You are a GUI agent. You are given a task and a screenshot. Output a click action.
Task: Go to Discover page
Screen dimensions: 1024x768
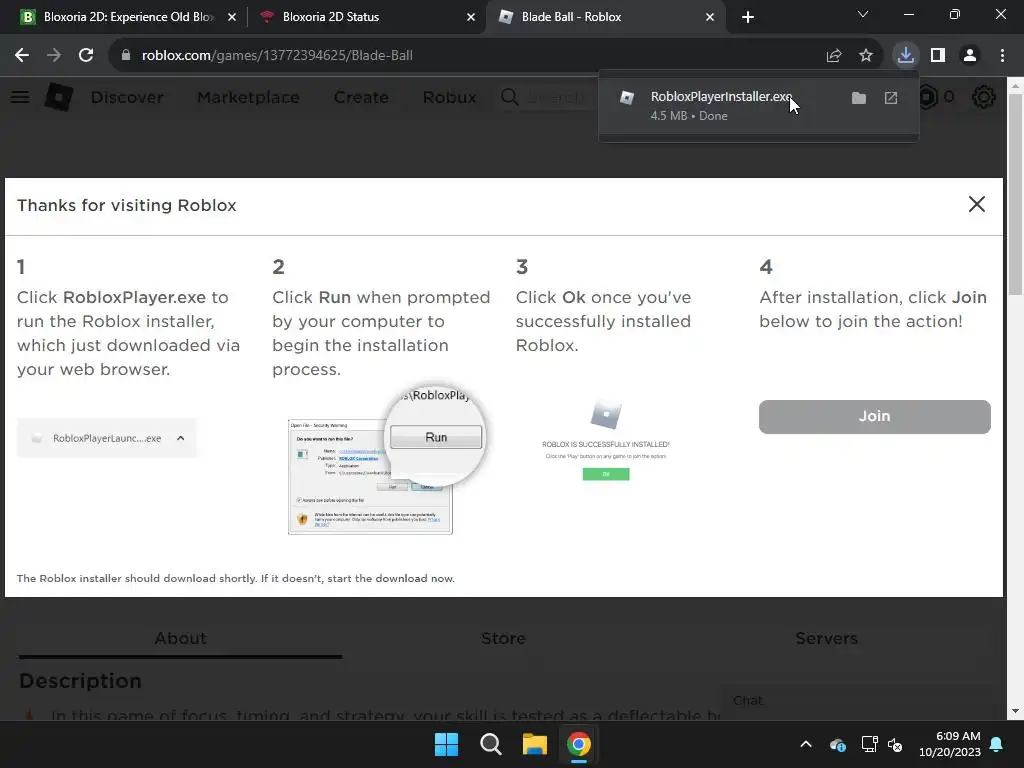127,97
